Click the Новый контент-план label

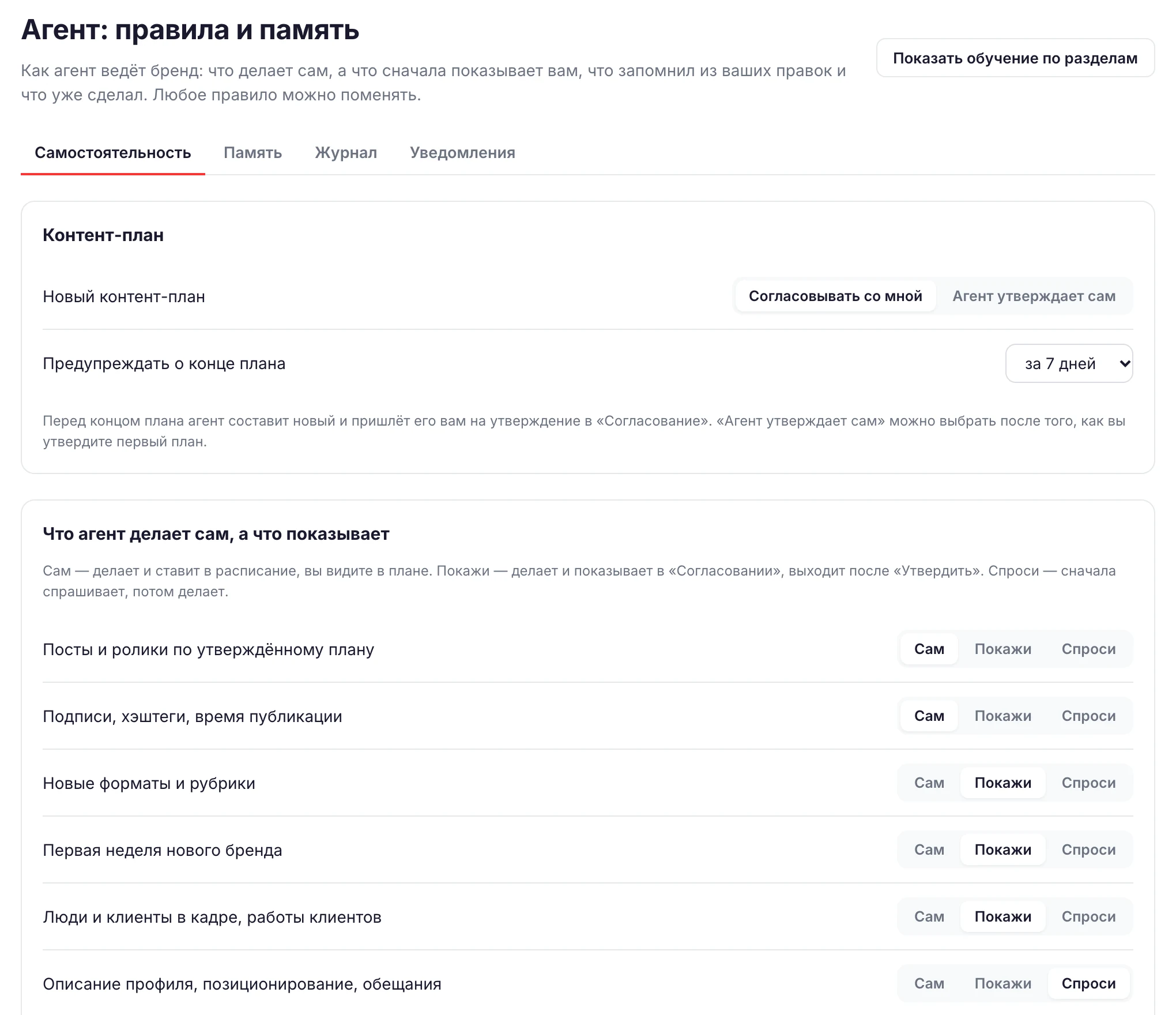point(124,296)
